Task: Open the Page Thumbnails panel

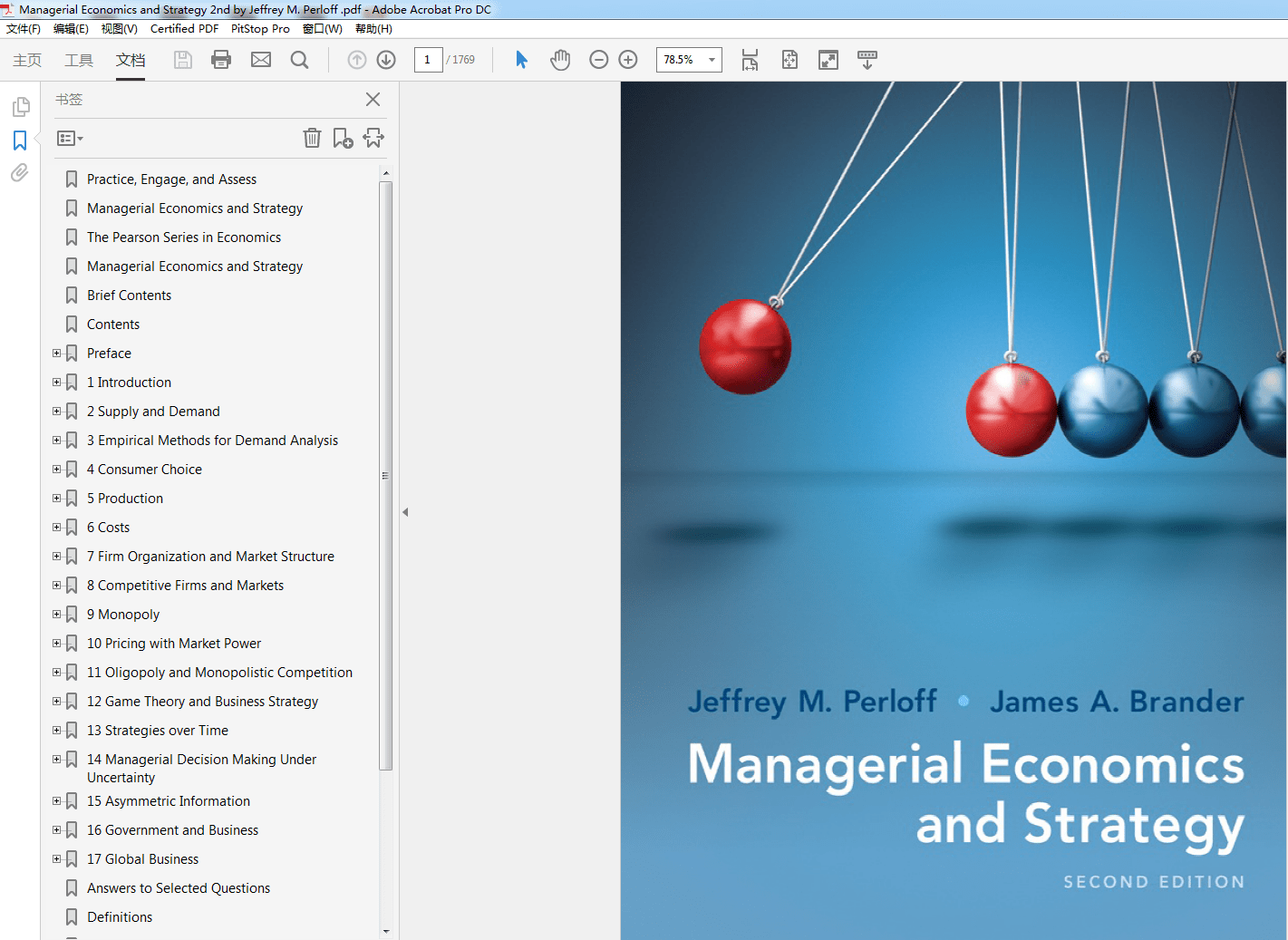Action: (x=19, y=106)
